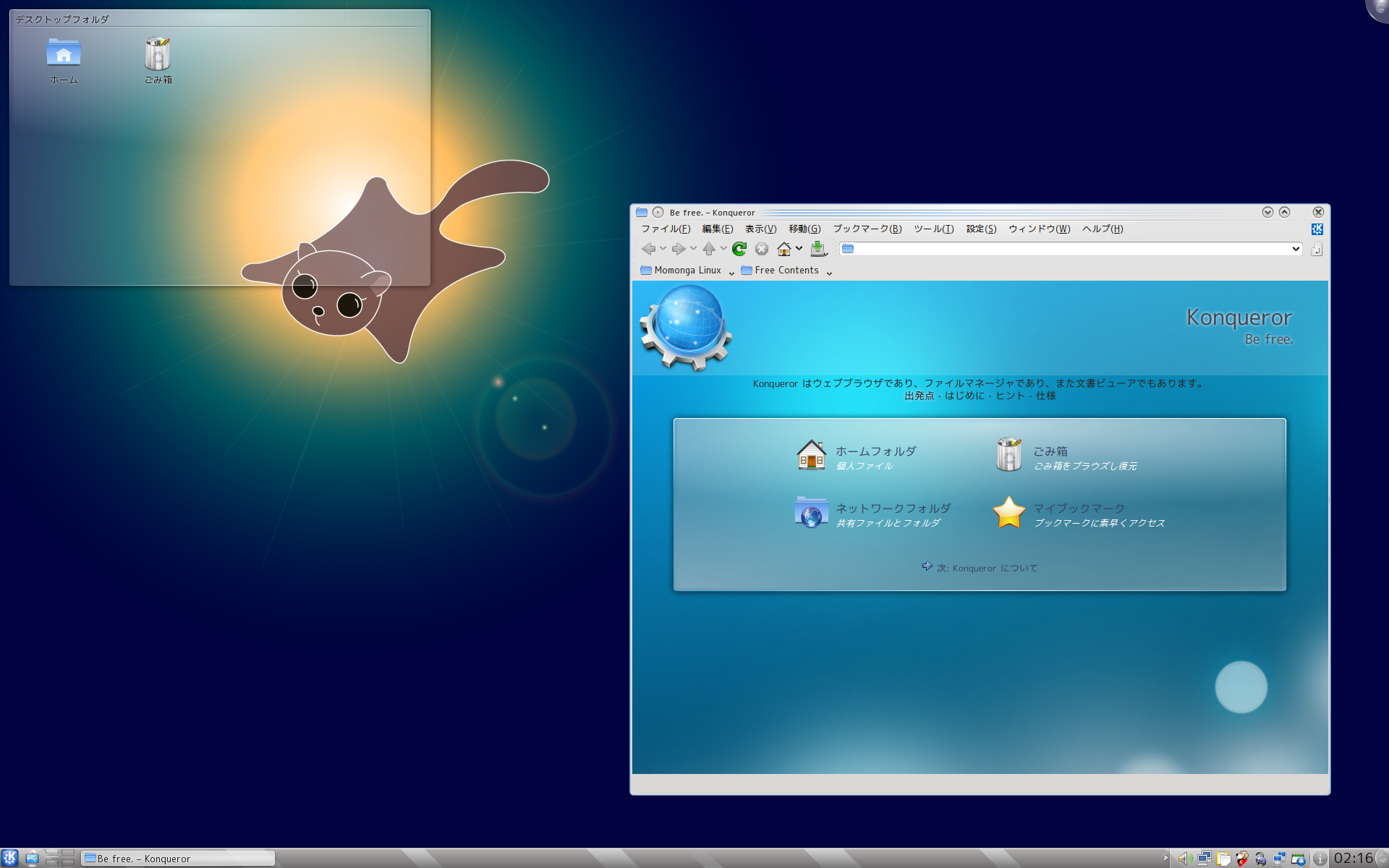
Task: Open the KDE application launcher
Action: pos(9,858)
